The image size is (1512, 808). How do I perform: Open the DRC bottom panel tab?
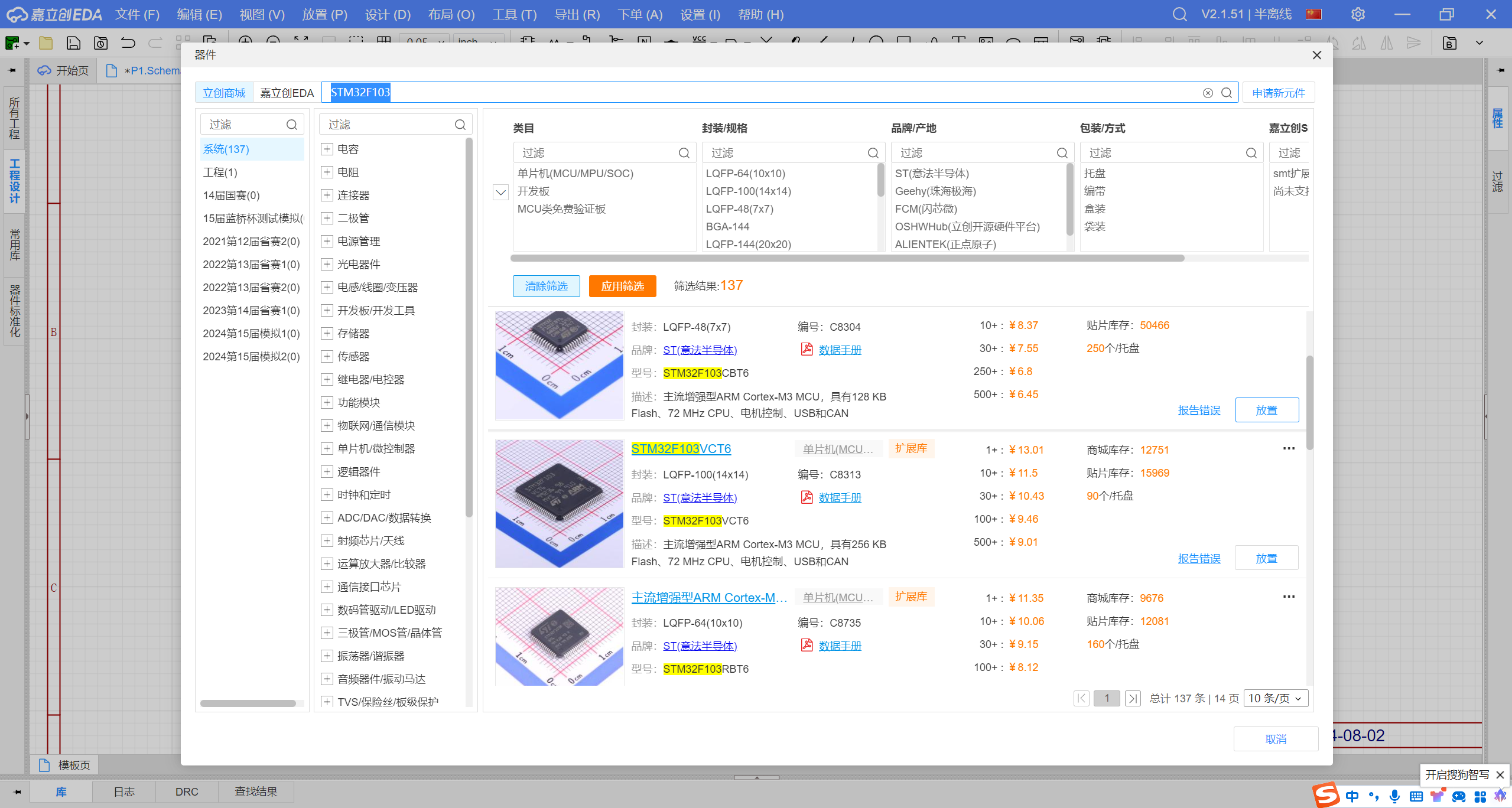pos(187,791)
